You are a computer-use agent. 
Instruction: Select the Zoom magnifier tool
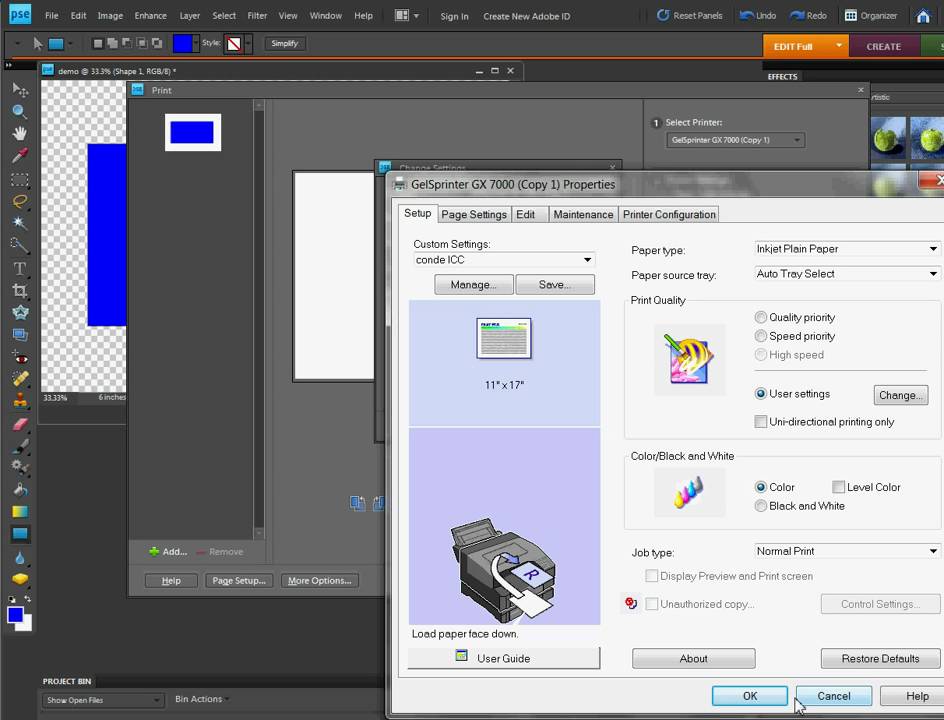tap(20, 111)
